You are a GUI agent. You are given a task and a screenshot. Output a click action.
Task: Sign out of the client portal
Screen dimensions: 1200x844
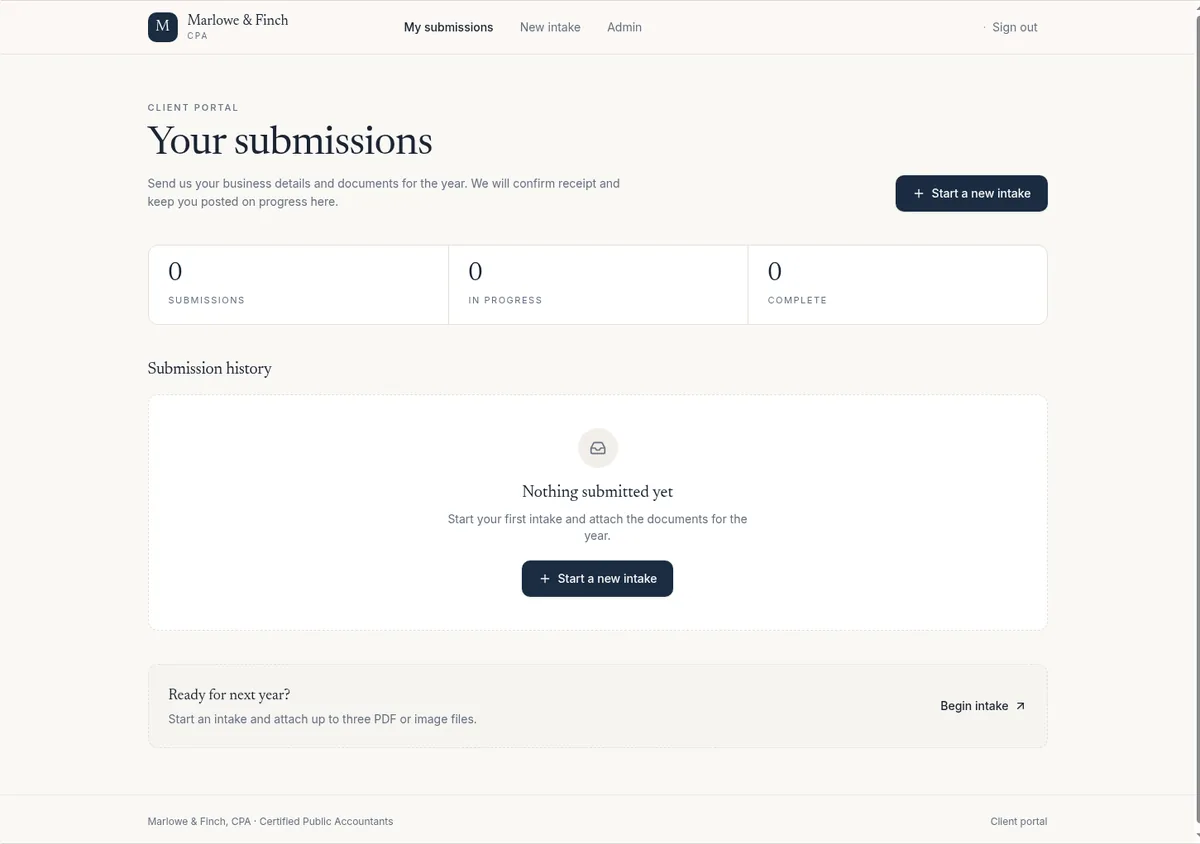tap(1015, 27)
